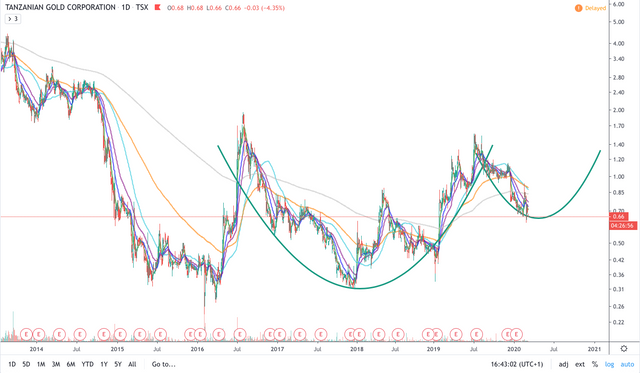This screenshot has height=373, width=640.
Task: Click the 2.80 price axis label
Action: tap(618, 77)
